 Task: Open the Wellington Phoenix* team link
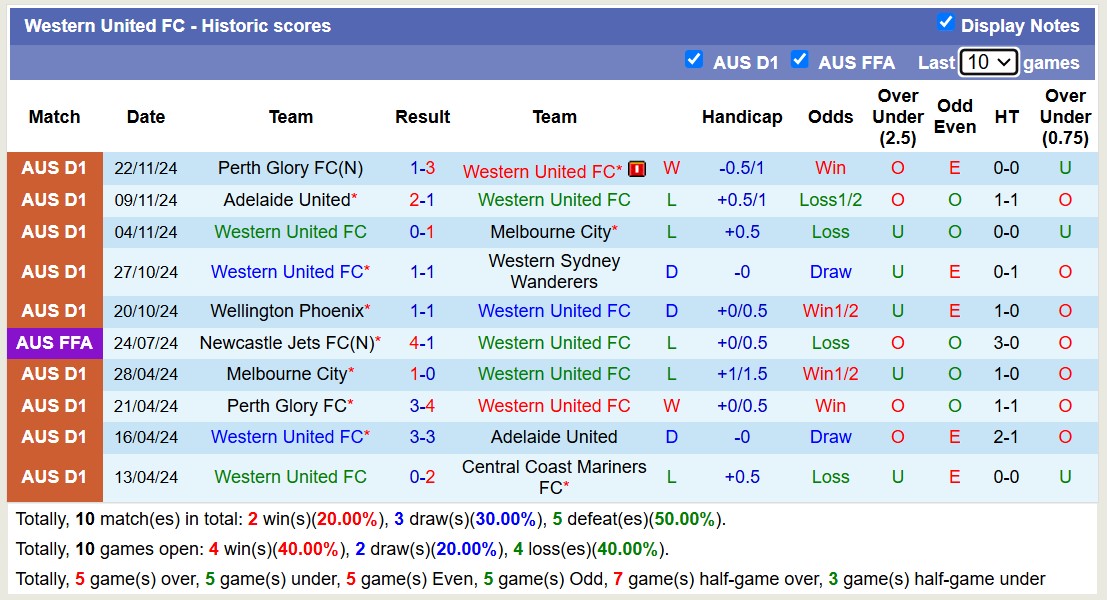pyautogui.click(x=285, y=311)
